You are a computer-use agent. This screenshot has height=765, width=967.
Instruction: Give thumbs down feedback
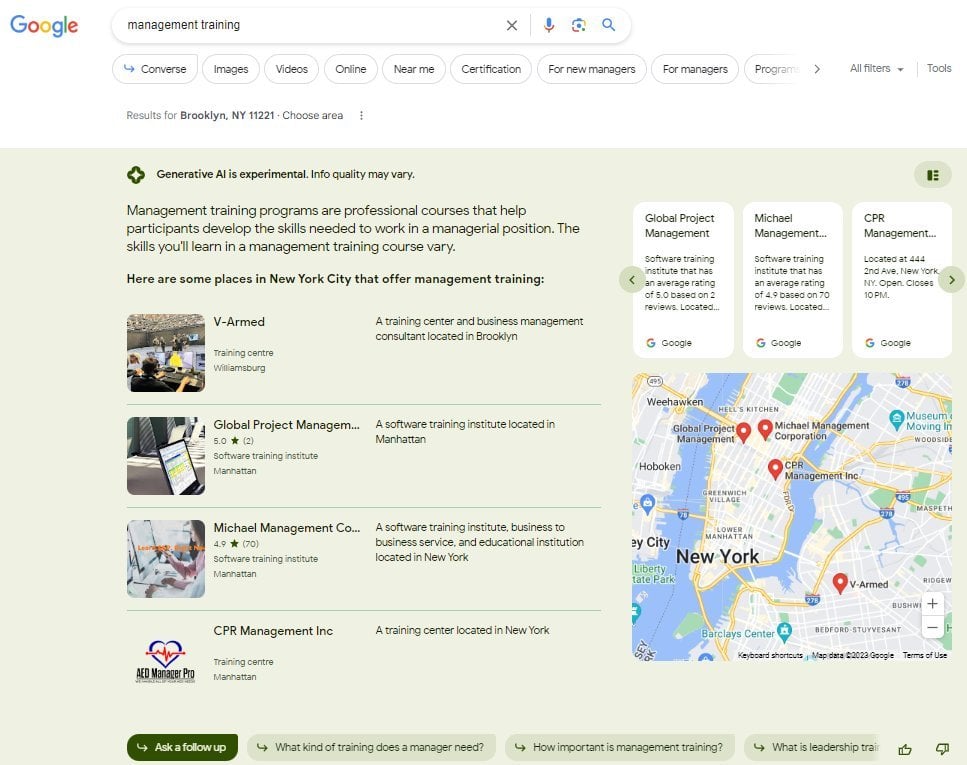pyautogui.click(x=942, y=749)
